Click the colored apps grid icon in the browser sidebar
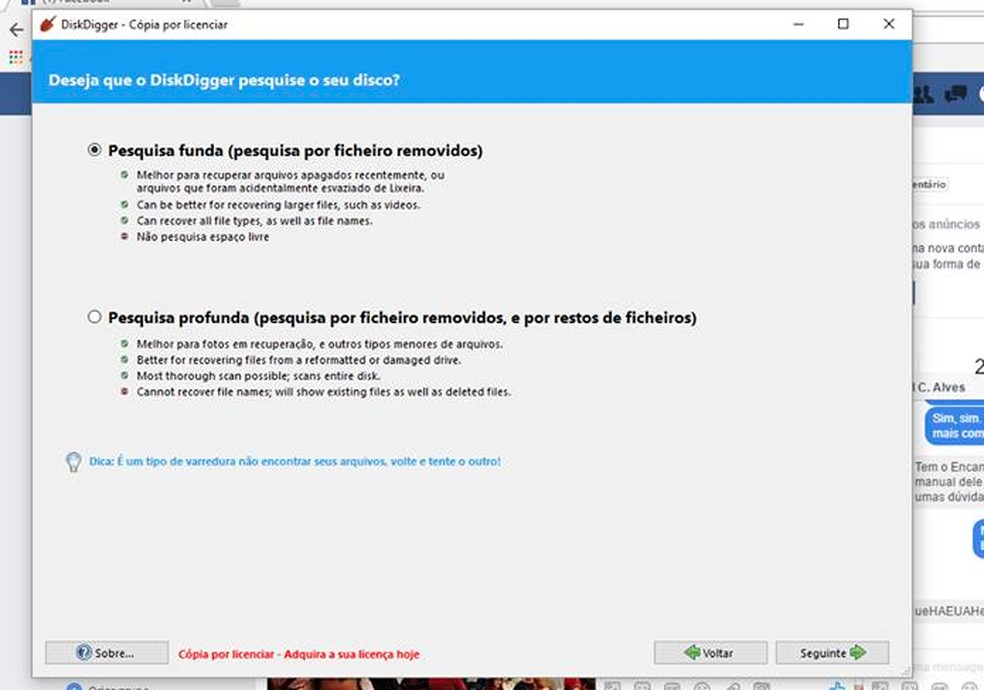The image size is (984, 690). tap(14, 56)
